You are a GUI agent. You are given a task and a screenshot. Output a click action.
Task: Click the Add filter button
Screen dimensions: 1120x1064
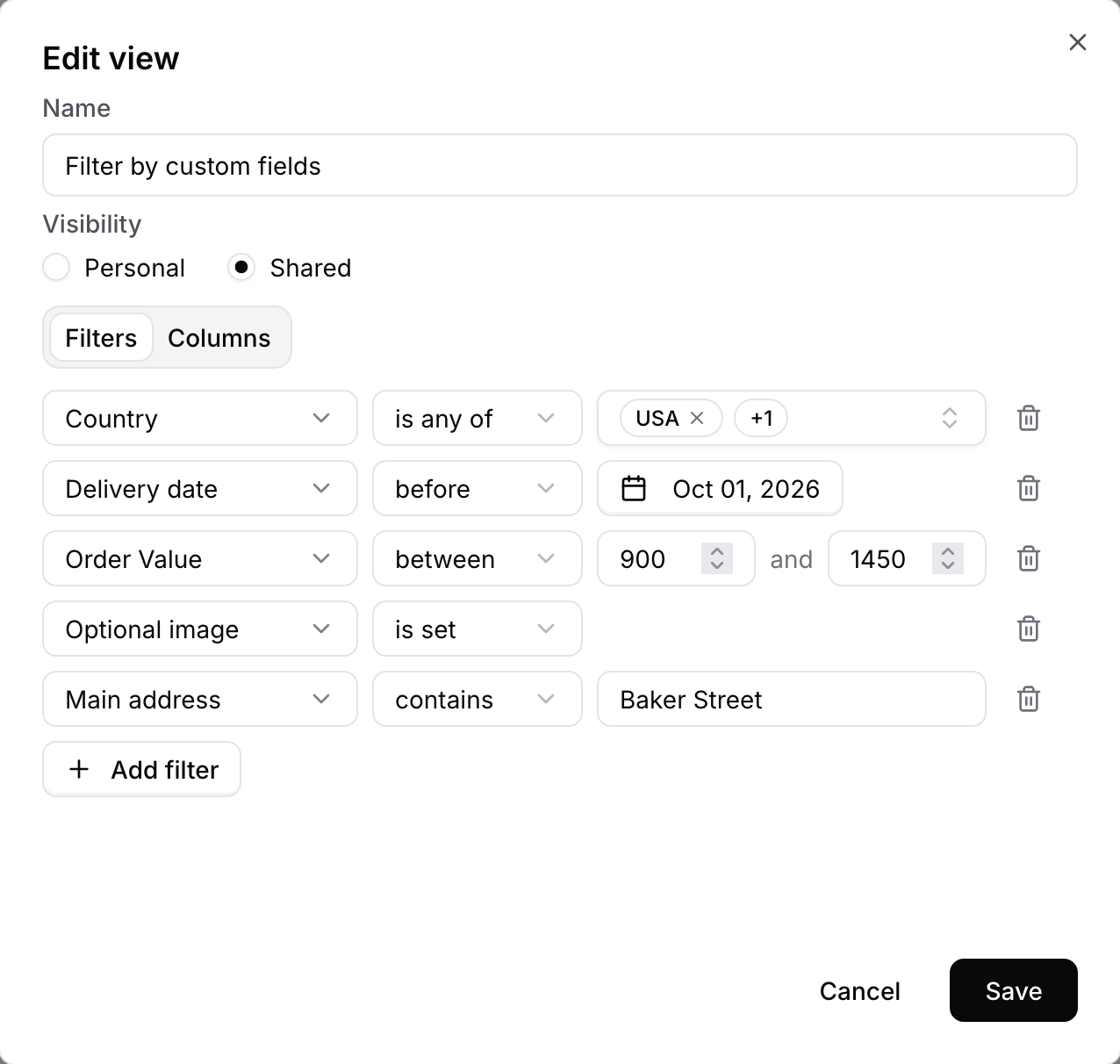pyautogui.click(x=142, y=769)
